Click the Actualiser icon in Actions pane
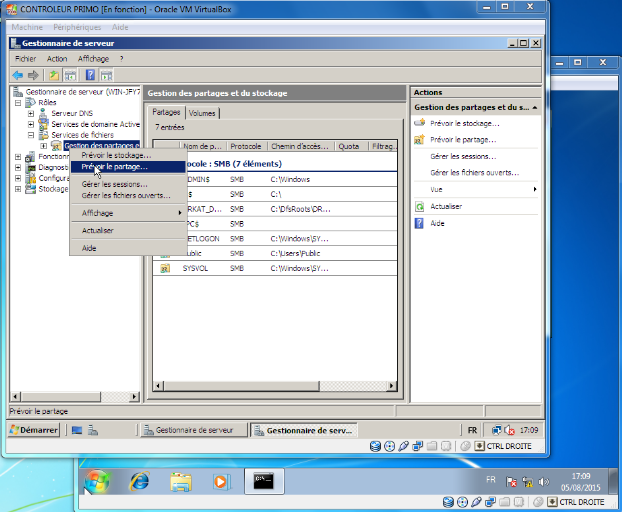The width and height of the screenshot is (622, 512). pos(420,206)
